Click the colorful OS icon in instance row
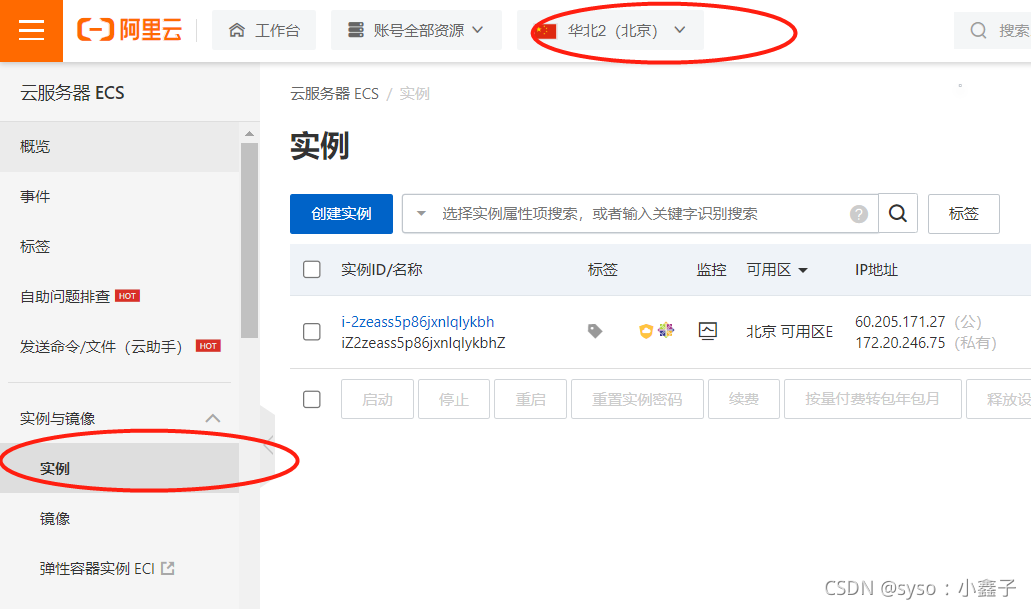This screenshot has width=1031, height=609. [x=666, y=330]
